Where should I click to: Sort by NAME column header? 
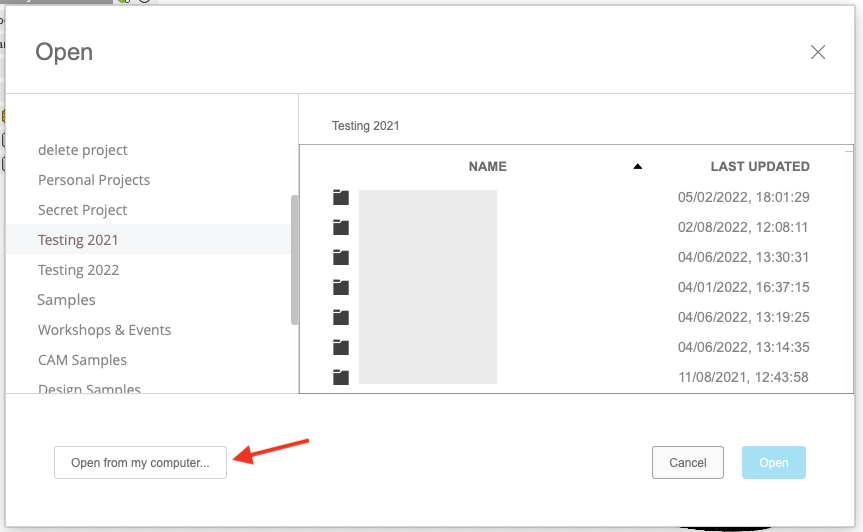[x=487, y=167]
